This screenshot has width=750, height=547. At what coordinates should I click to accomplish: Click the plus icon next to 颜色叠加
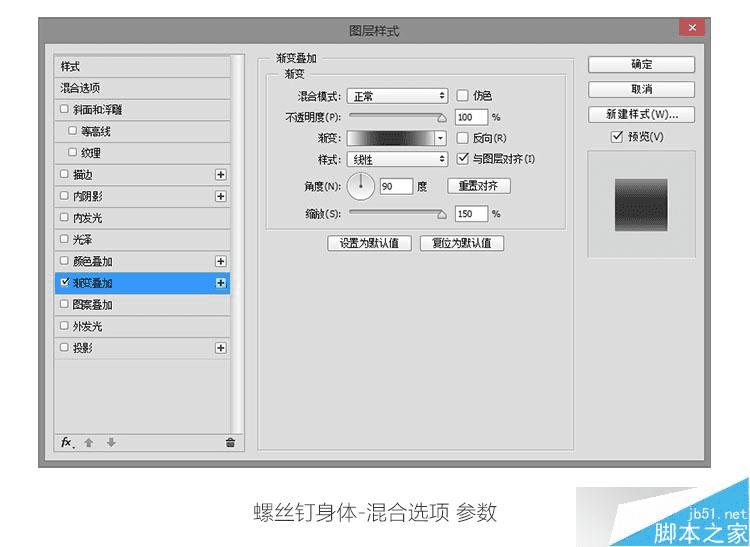221,261
